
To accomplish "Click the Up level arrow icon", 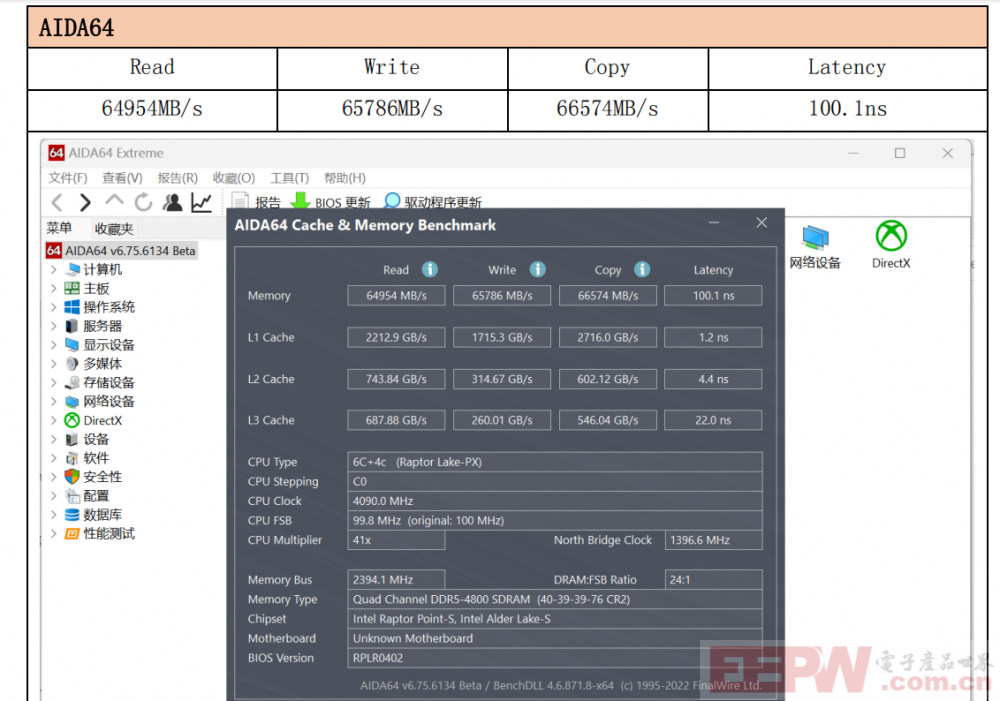I will [114, 200].
